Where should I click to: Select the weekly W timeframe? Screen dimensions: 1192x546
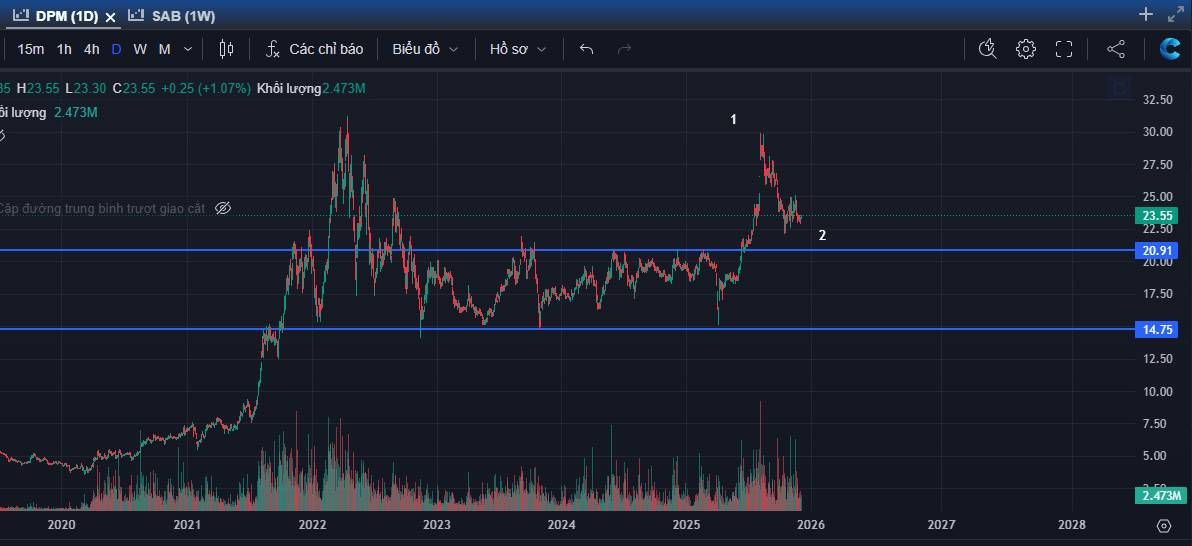140,49
